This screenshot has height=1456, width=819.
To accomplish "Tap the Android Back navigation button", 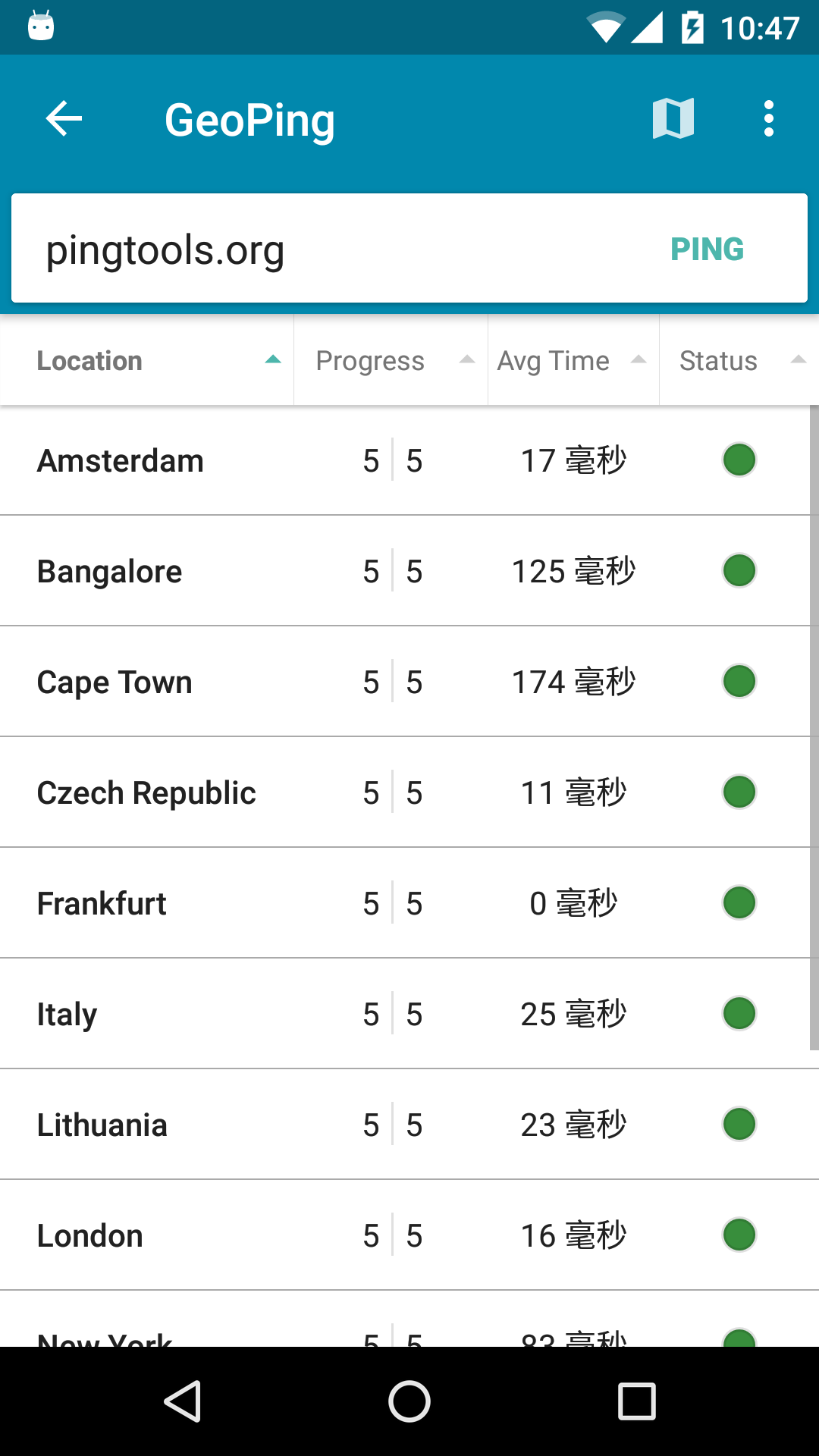I will (183, 1401).
